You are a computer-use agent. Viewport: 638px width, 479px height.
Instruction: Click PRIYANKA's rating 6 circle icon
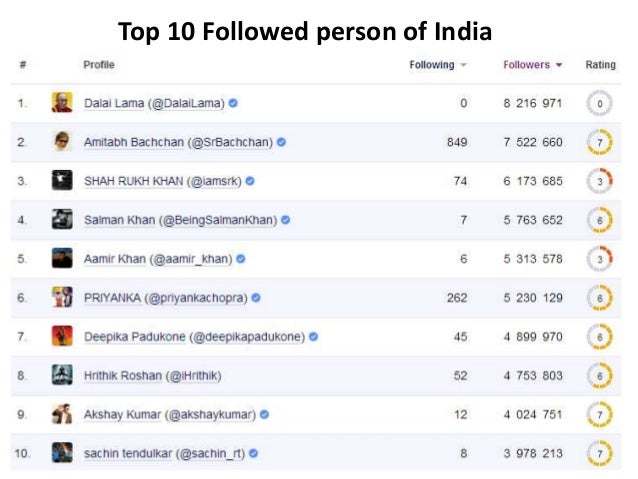[x=600, y=297]
